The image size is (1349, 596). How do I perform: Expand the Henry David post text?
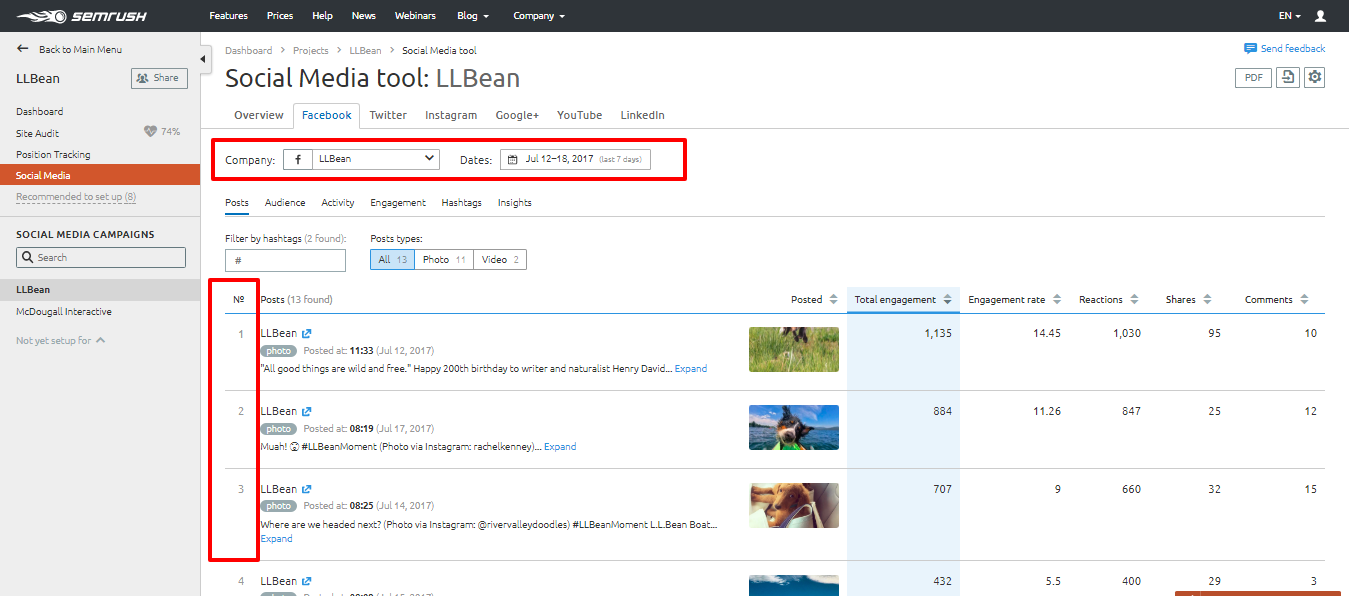pos(691,369)
